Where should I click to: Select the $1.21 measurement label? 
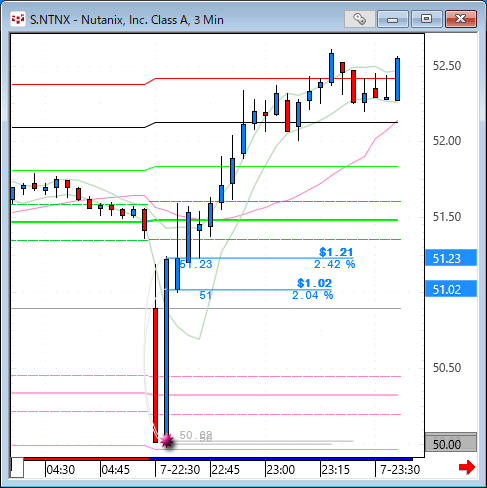pos(336,252)
